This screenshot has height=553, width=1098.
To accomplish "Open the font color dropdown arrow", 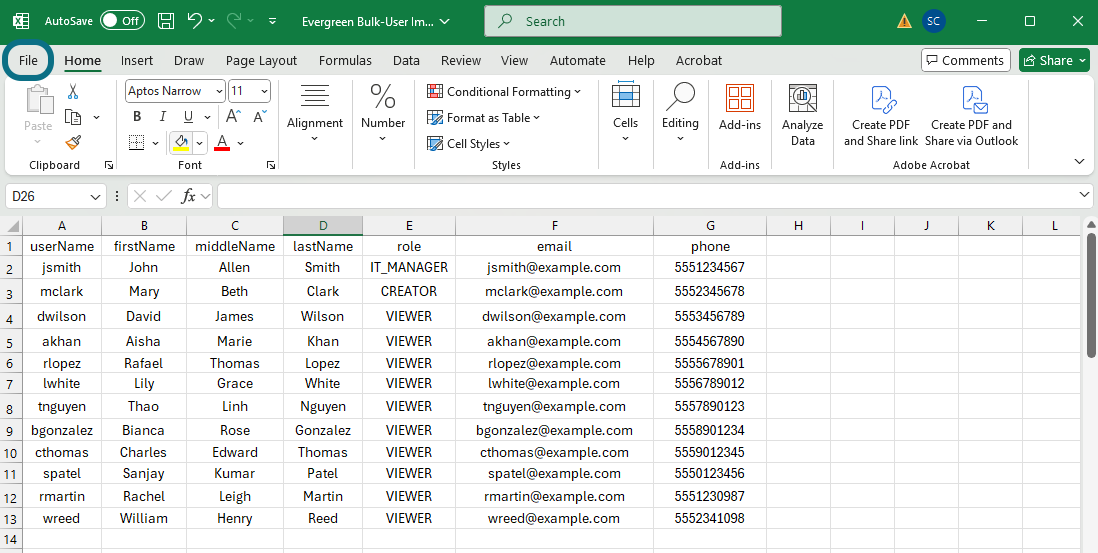I will 240,143.
